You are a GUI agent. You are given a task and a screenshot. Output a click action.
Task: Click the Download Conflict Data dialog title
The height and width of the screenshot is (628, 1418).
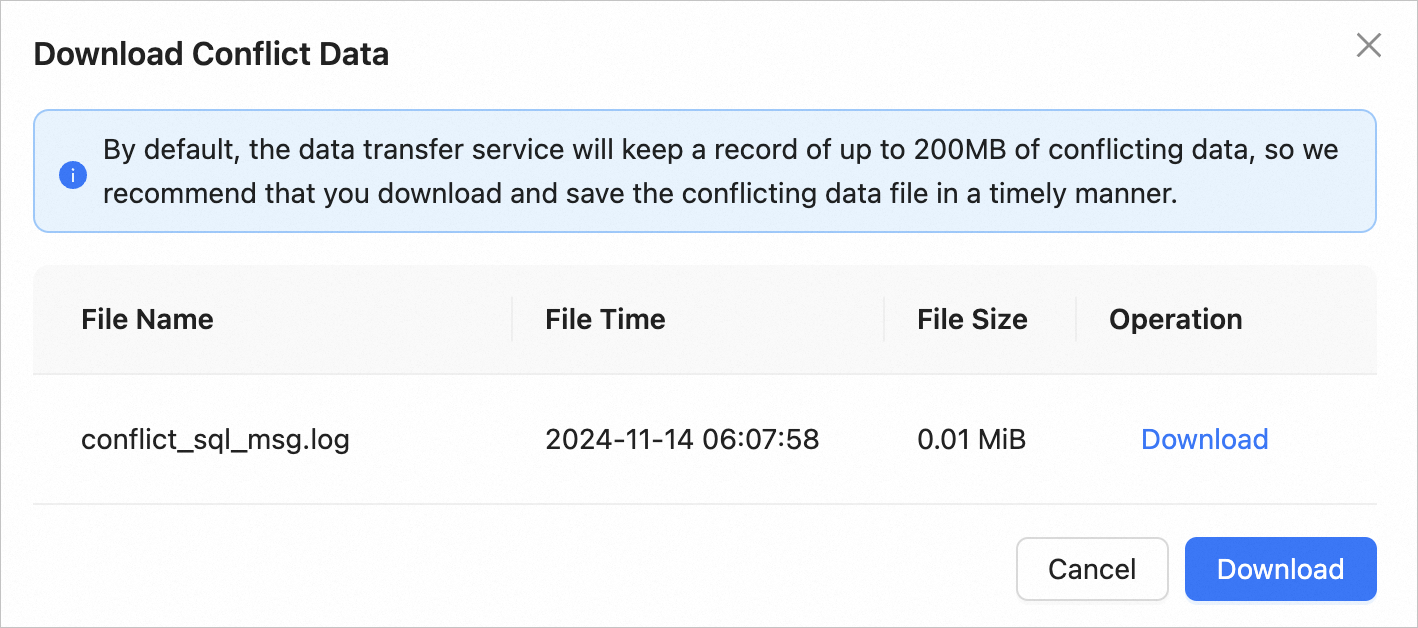[211, 54]
